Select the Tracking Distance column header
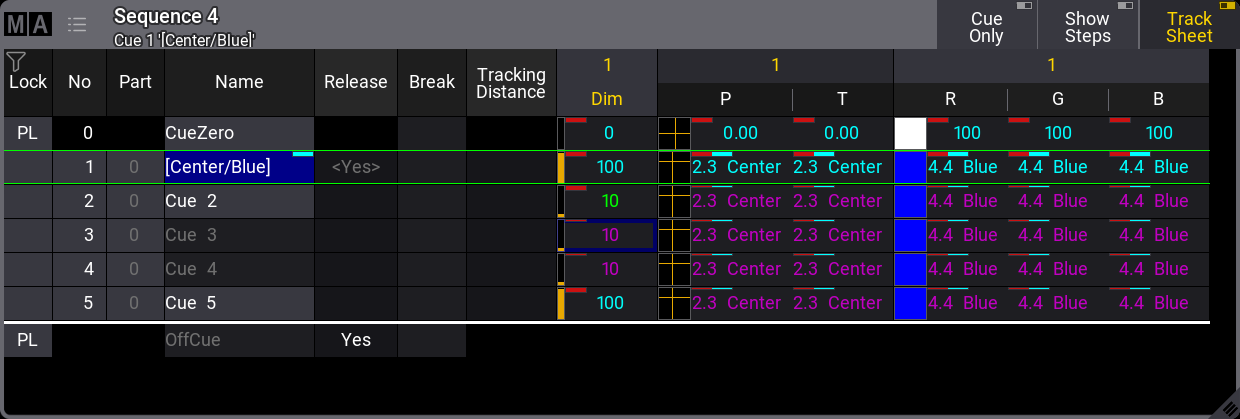 (x=511, y=82)
